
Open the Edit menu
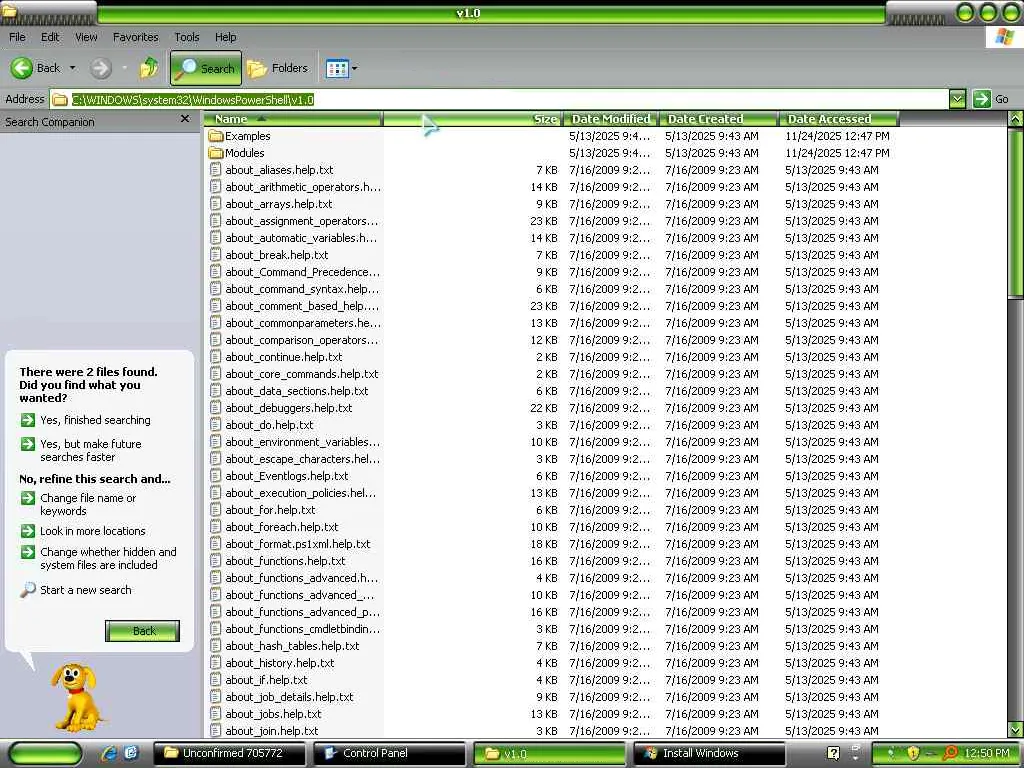(50, 37)
